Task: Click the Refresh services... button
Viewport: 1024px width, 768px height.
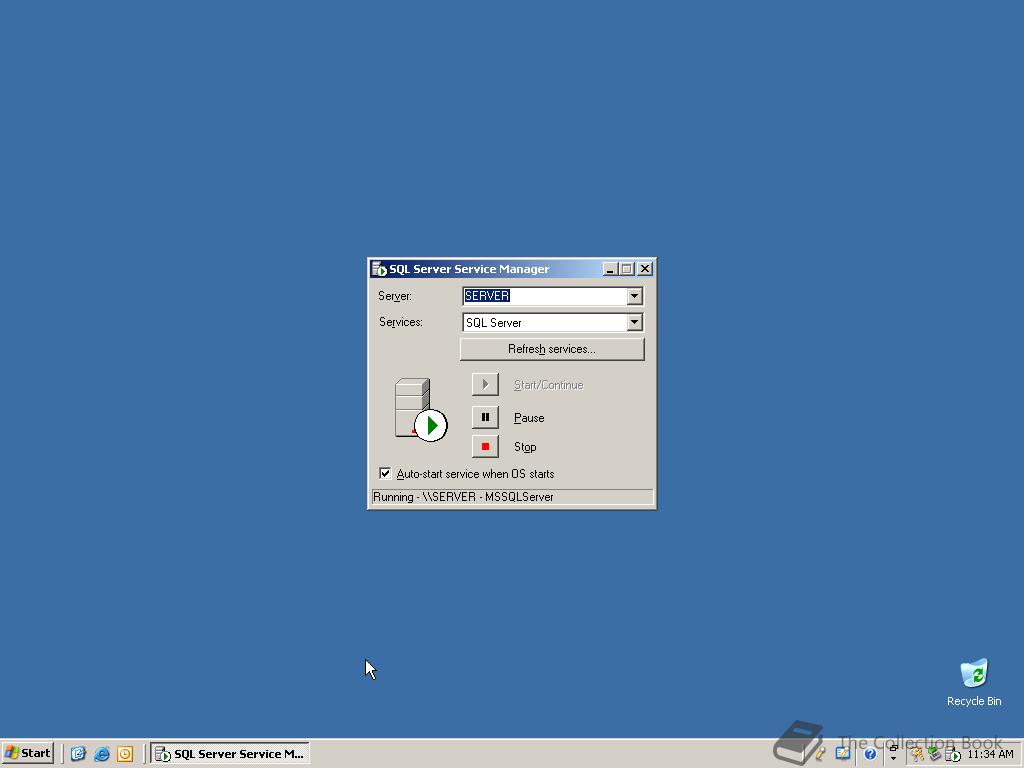Action: click(x=552, y=349)
